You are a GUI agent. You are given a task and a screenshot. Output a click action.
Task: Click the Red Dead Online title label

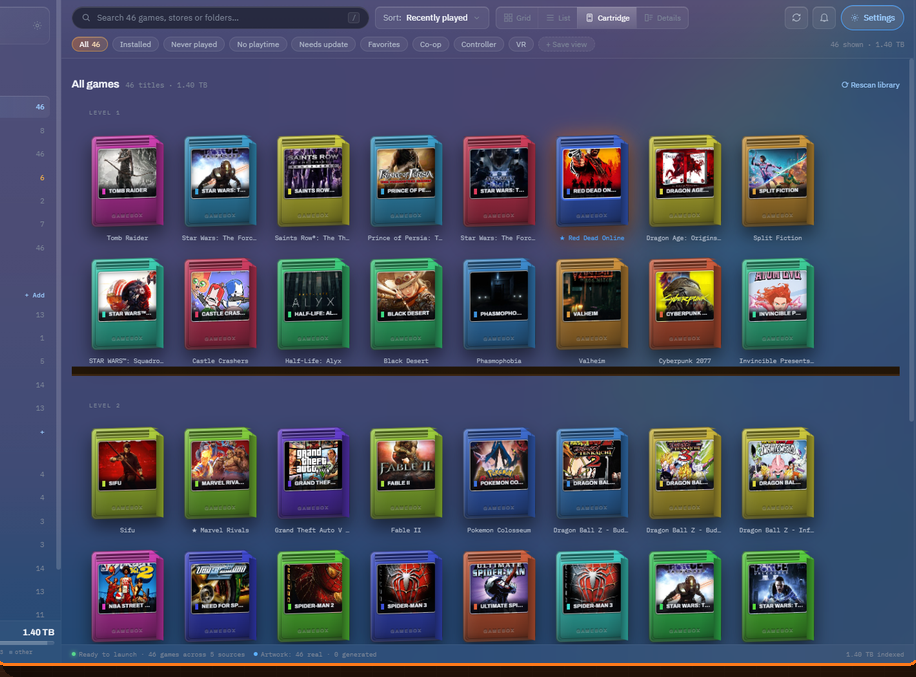(592, 238)
